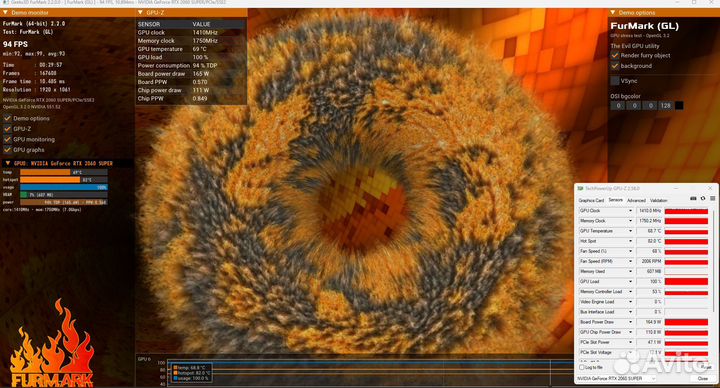This screenshot has width=720, height=388.
Task: Click the Power consumption row in GPU-Z overlay
Action: click(191, 65)
